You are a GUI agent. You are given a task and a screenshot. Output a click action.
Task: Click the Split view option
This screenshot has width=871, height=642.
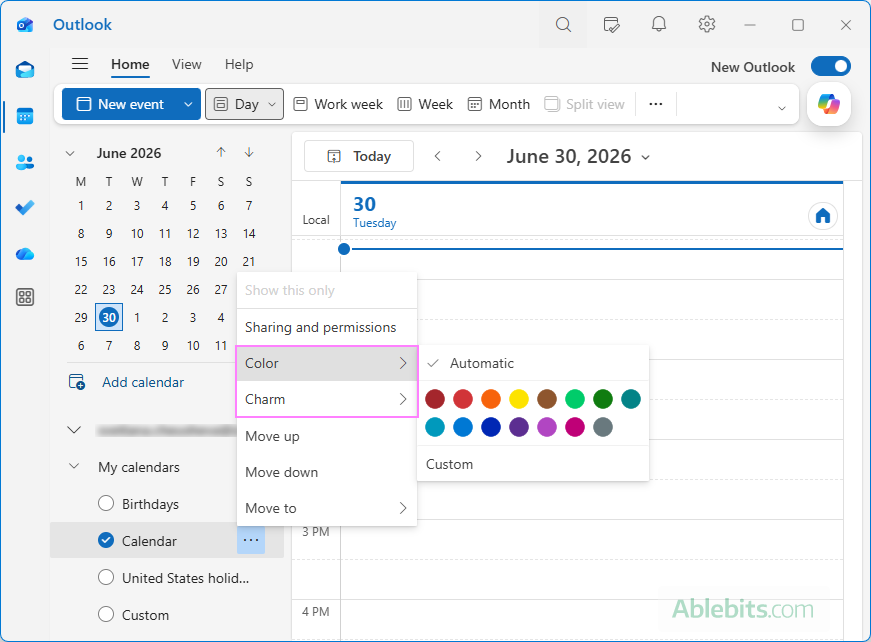[584, 104]
